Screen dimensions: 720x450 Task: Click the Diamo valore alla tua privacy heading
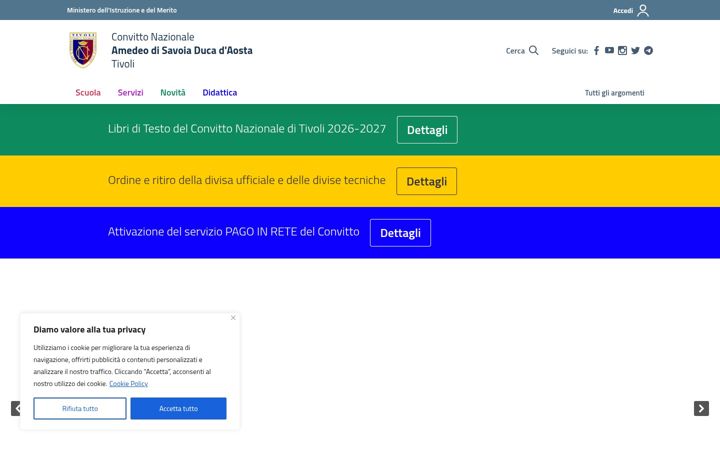click(90, 330)
